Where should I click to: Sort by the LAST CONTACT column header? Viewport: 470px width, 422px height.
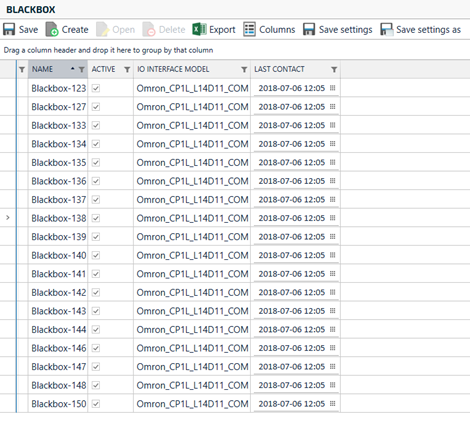[279, 69]
